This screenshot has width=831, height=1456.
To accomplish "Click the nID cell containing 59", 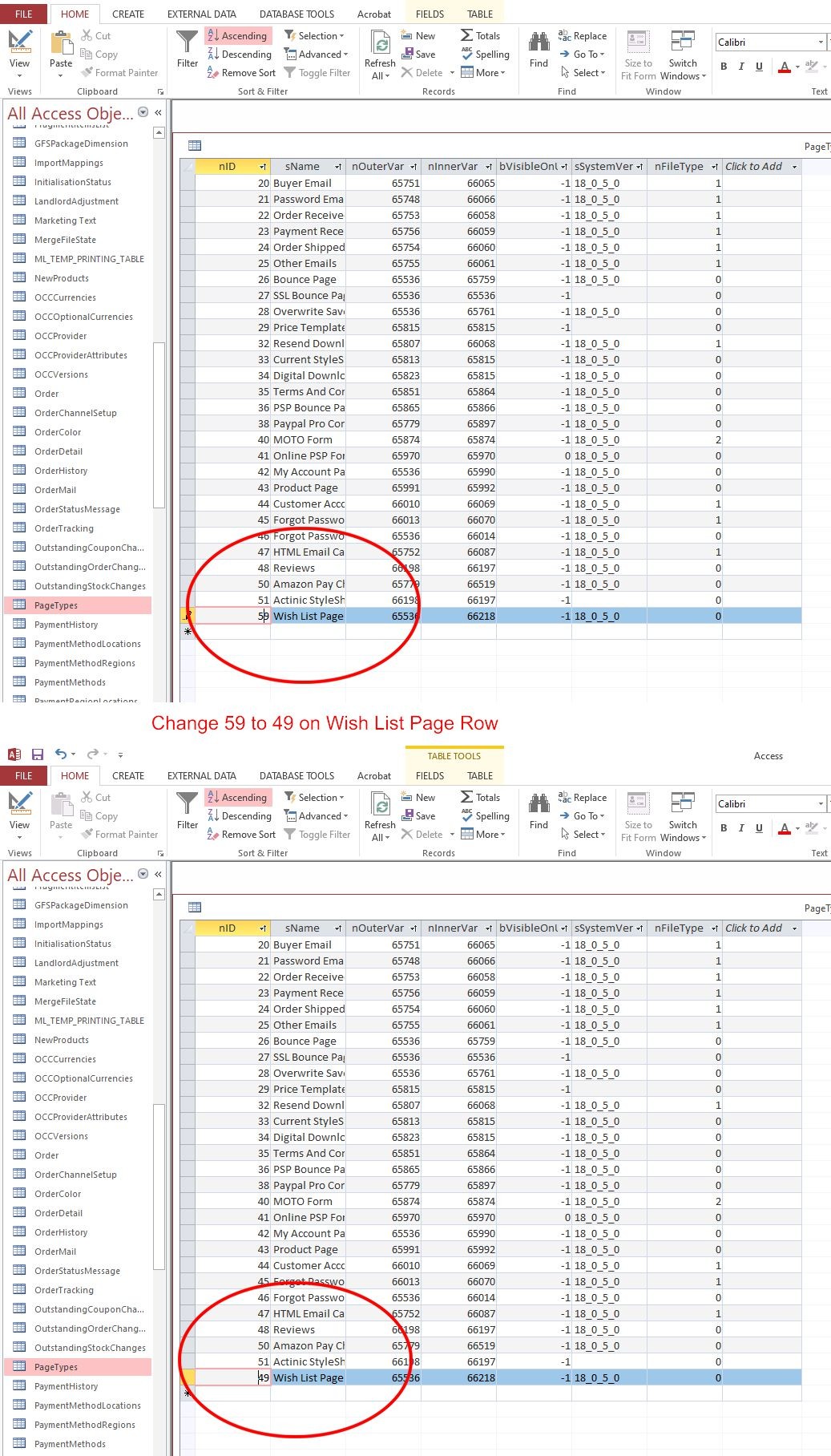I will pos(232,616).
